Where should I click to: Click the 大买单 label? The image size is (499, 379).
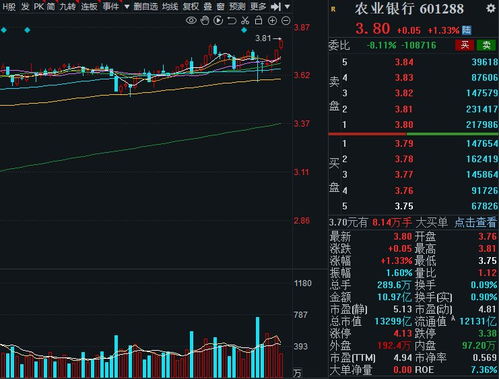[431, 222]
